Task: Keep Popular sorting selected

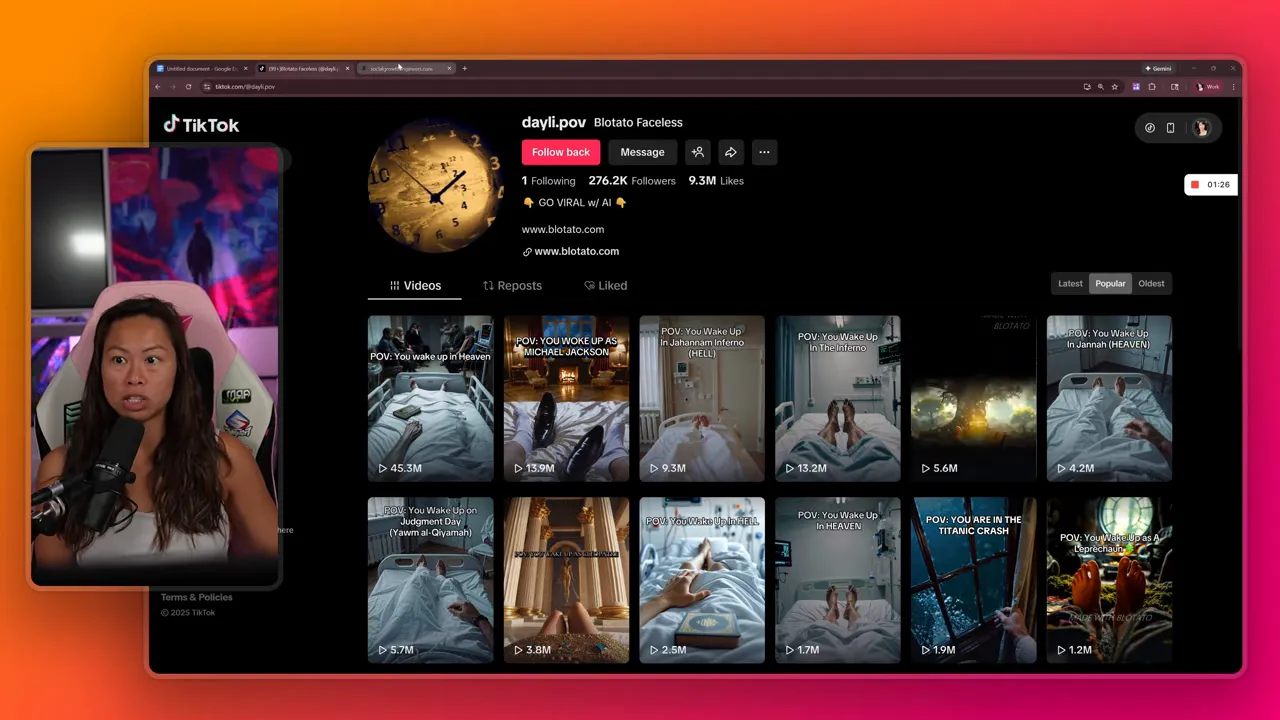Action: tap(1110, 283)
